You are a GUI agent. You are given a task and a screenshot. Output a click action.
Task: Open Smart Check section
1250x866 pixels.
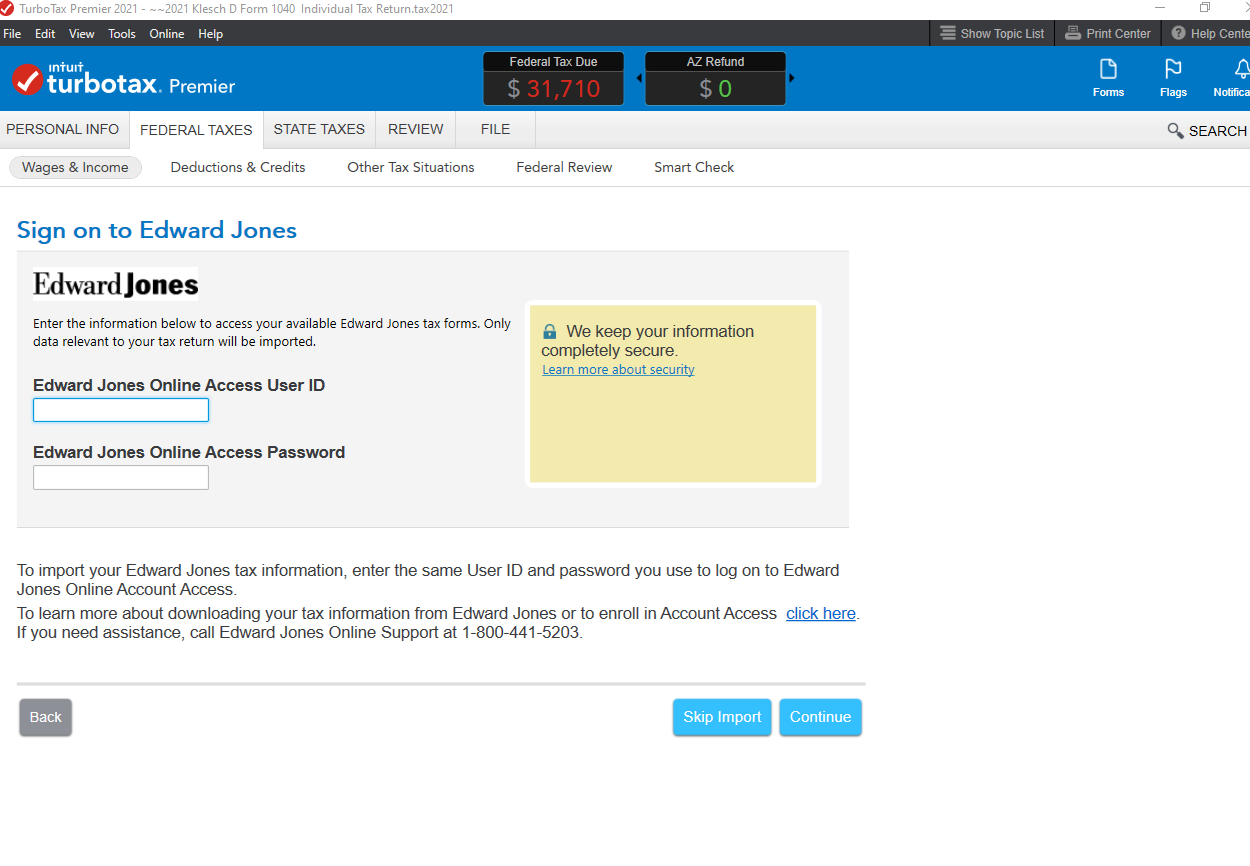[x=694, y=167]
